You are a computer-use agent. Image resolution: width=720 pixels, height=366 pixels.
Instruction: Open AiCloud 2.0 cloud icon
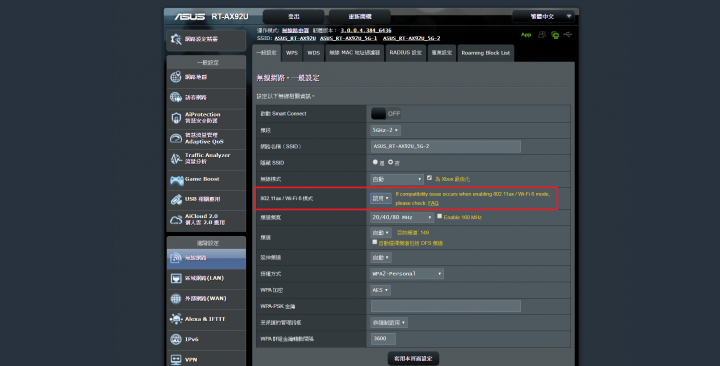tap(176, 220)
